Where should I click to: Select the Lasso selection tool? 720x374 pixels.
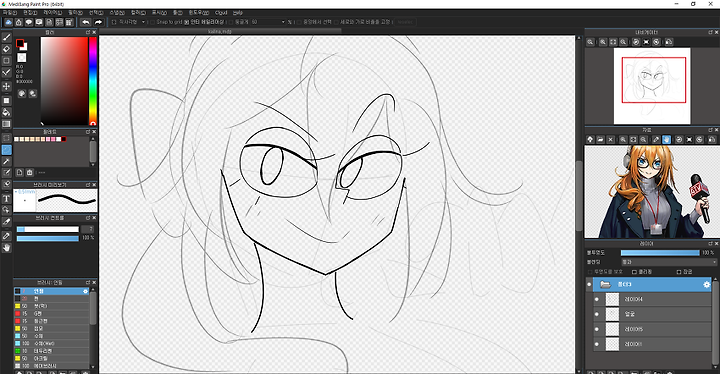point(6,150)
